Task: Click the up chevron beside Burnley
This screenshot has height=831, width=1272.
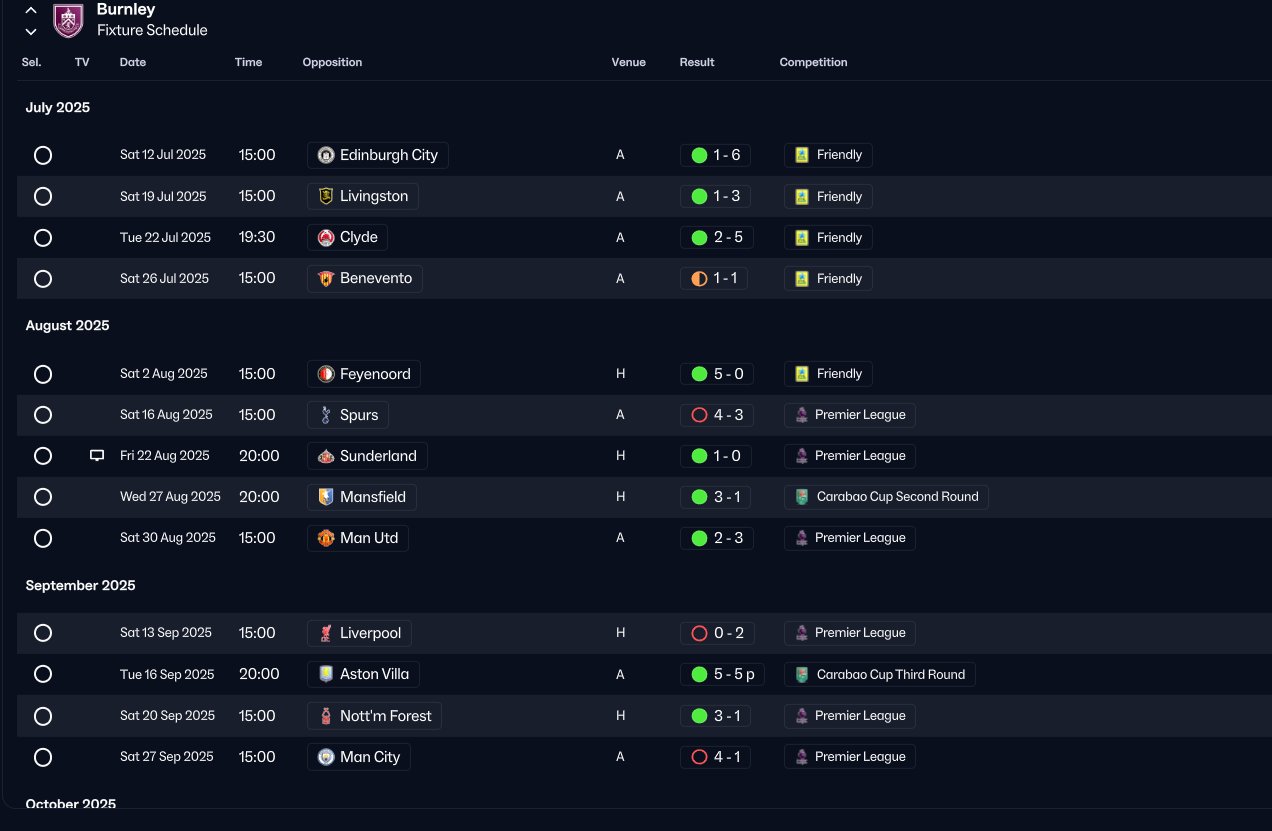Action: click(x=31, y=10)
